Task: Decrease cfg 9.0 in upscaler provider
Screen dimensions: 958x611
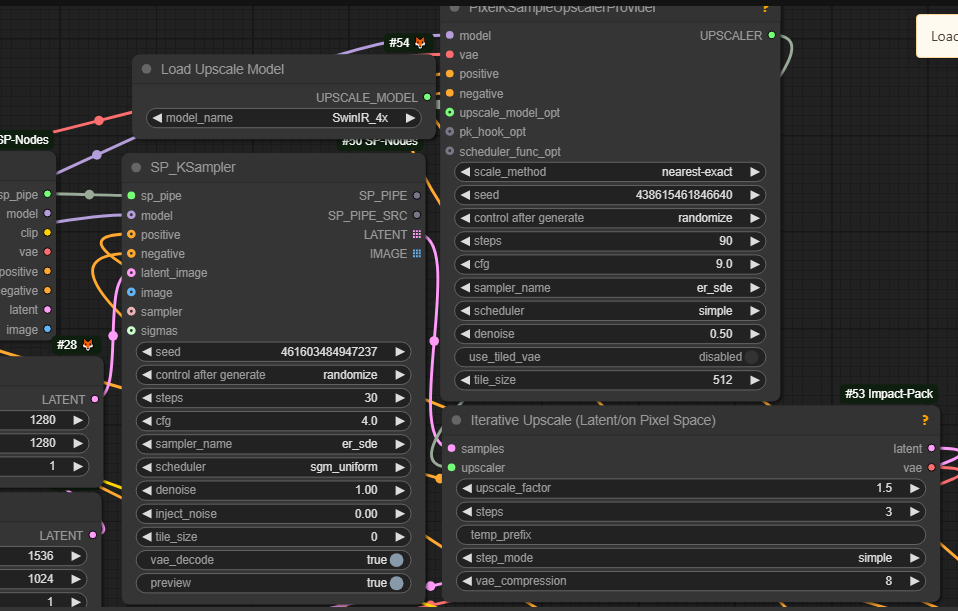Action: point(466,264)
